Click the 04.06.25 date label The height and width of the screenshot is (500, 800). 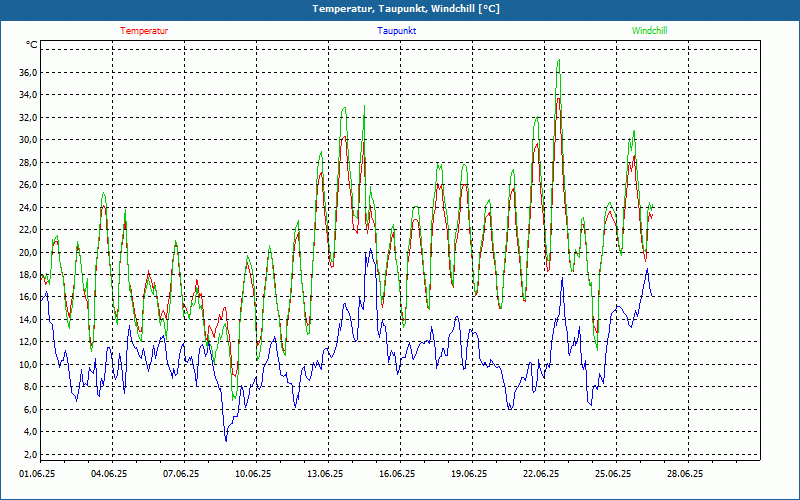coord(109,474)
